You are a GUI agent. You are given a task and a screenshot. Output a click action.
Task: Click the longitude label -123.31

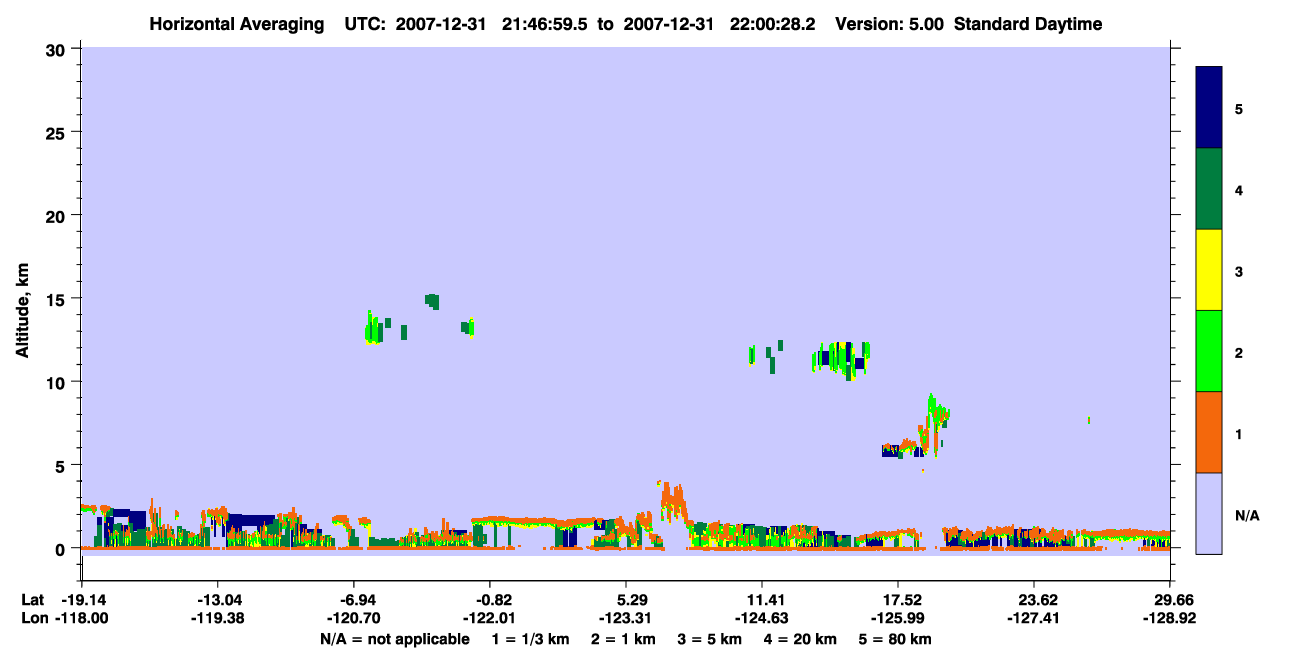tap(625, 619)
